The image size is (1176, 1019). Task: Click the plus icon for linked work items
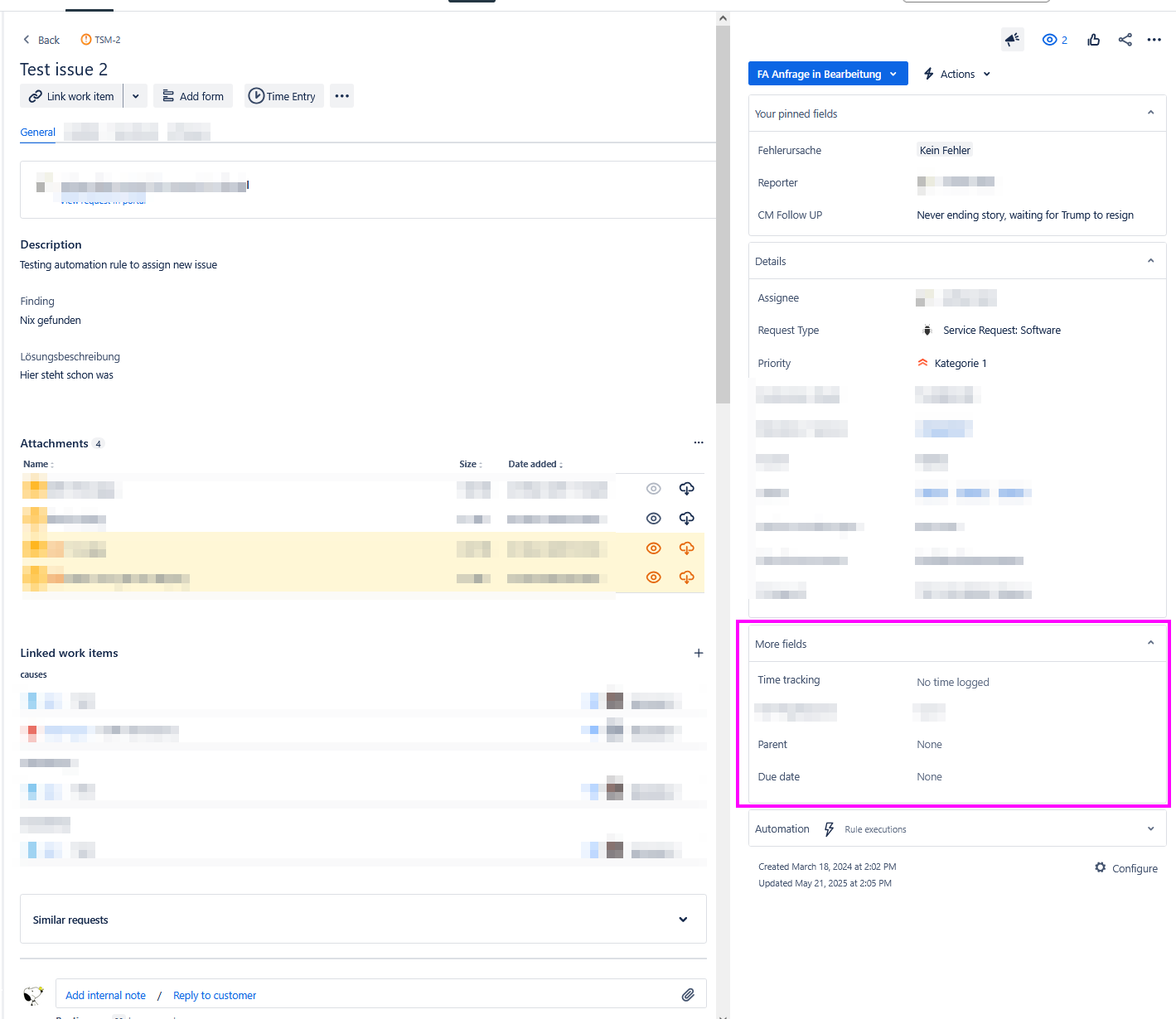pyautogui.click(x=699, y=653)
